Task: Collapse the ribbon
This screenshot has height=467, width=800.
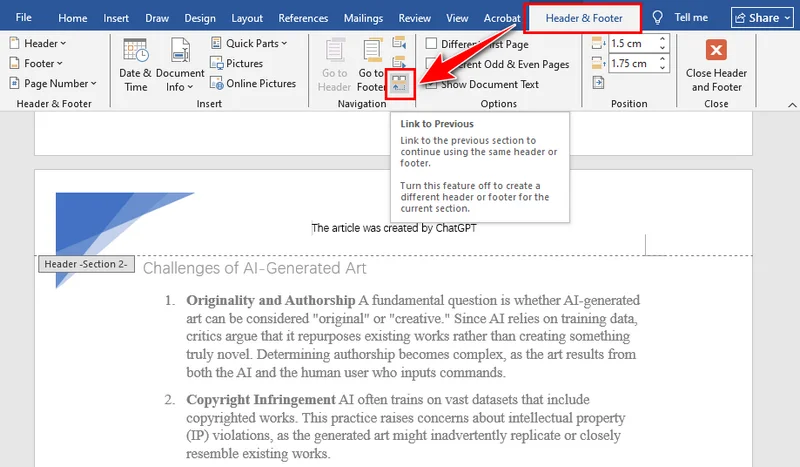Action: pos(792,105)
